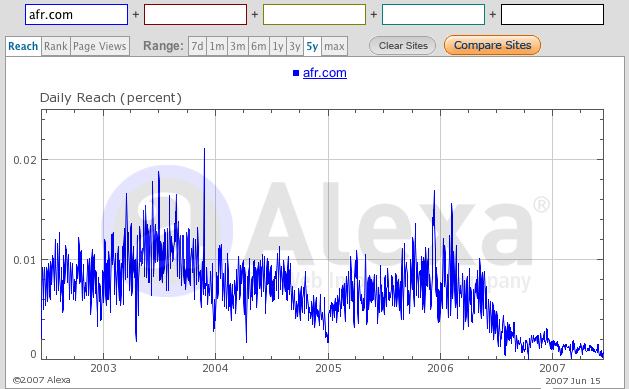Focus the teal-bordered fourth site field

[x=433, y=15]
